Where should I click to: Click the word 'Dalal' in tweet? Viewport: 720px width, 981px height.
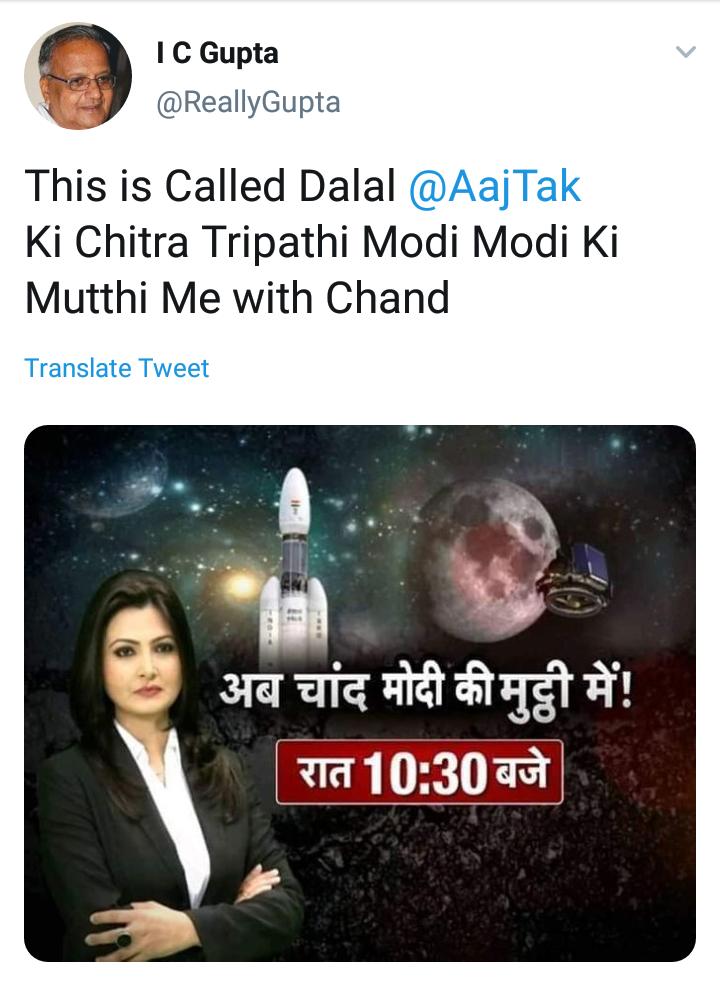point(347,186)
